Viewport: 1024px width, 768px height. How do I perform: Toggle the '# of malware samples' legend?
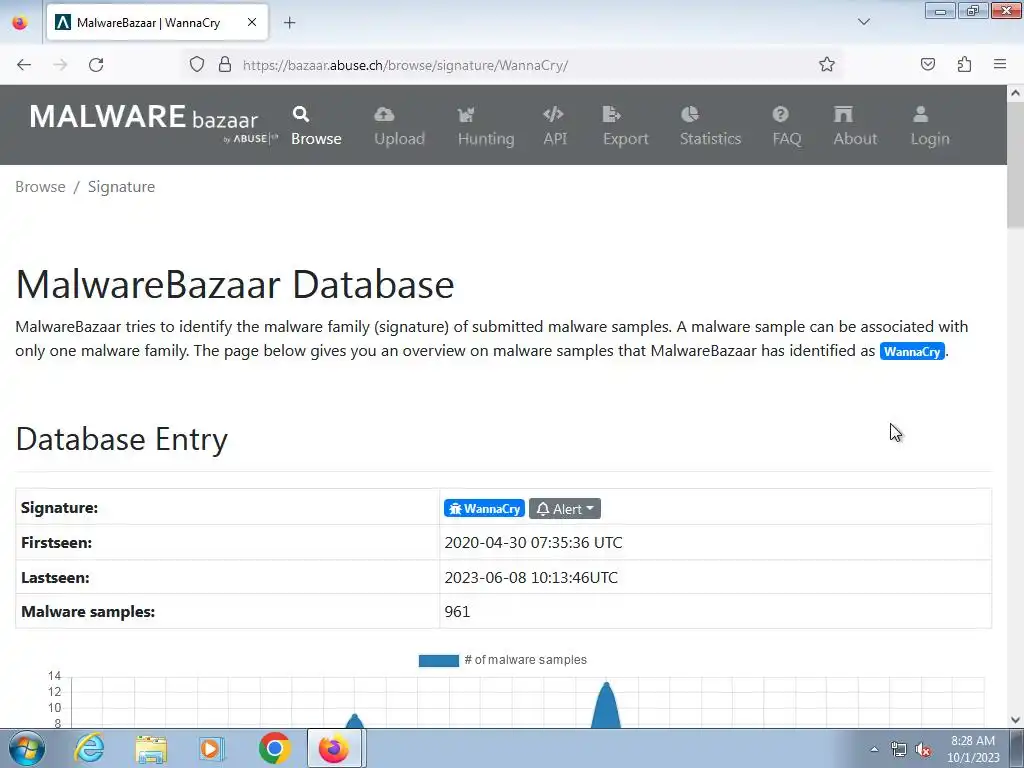click(503, 660)
